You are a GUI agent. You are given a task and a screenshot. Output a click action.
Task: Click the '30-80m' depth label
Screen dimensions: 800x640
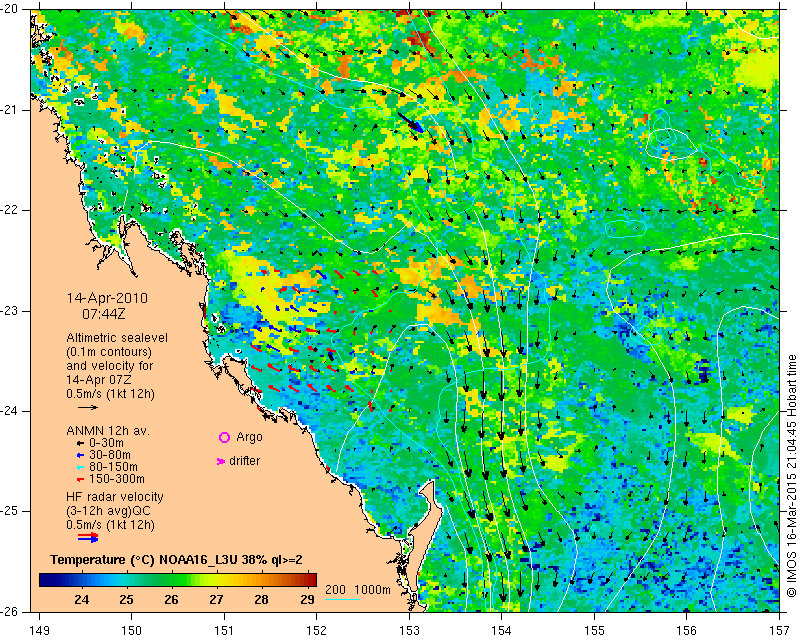110,455
